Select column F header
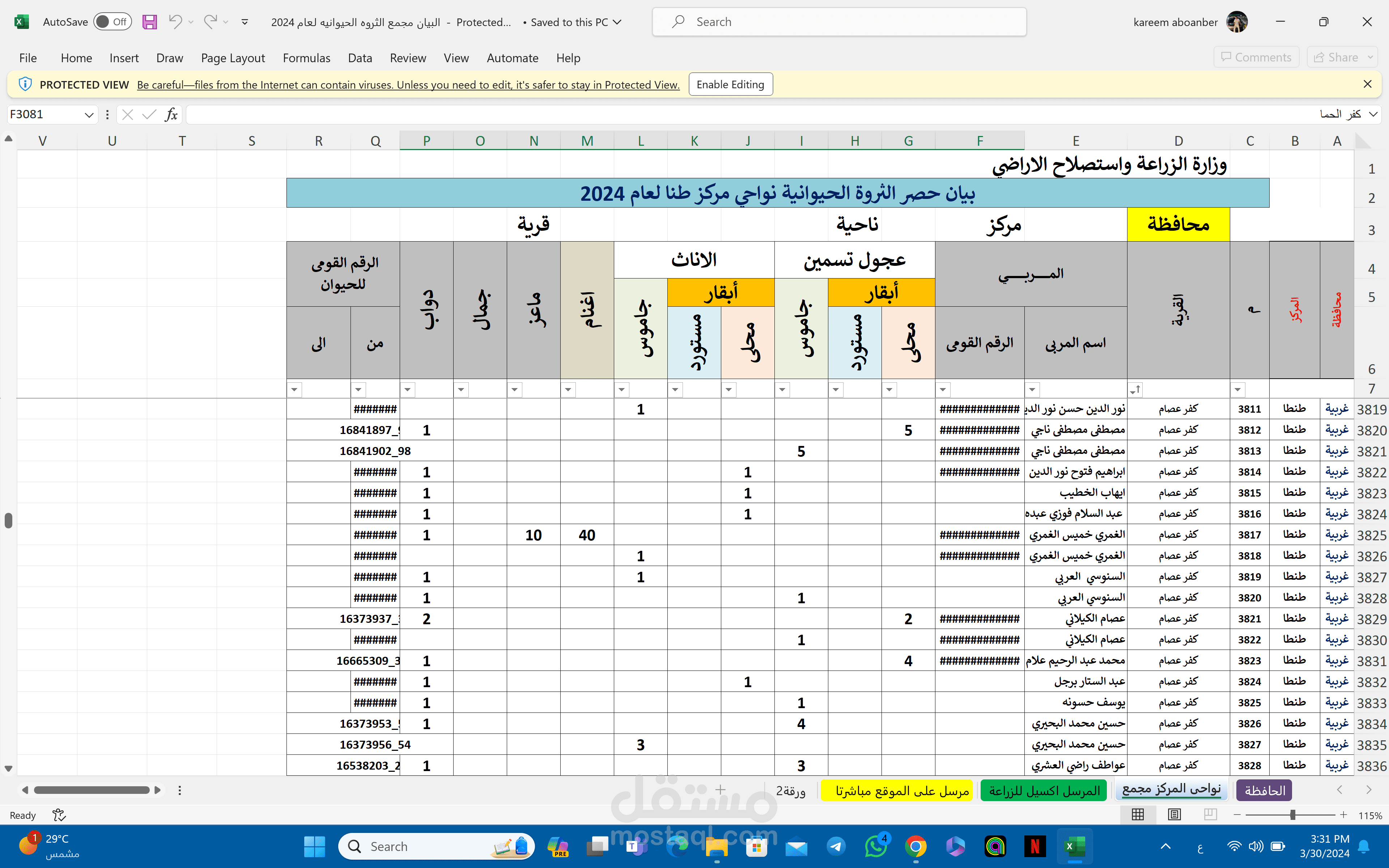 [x=980, y=141]
